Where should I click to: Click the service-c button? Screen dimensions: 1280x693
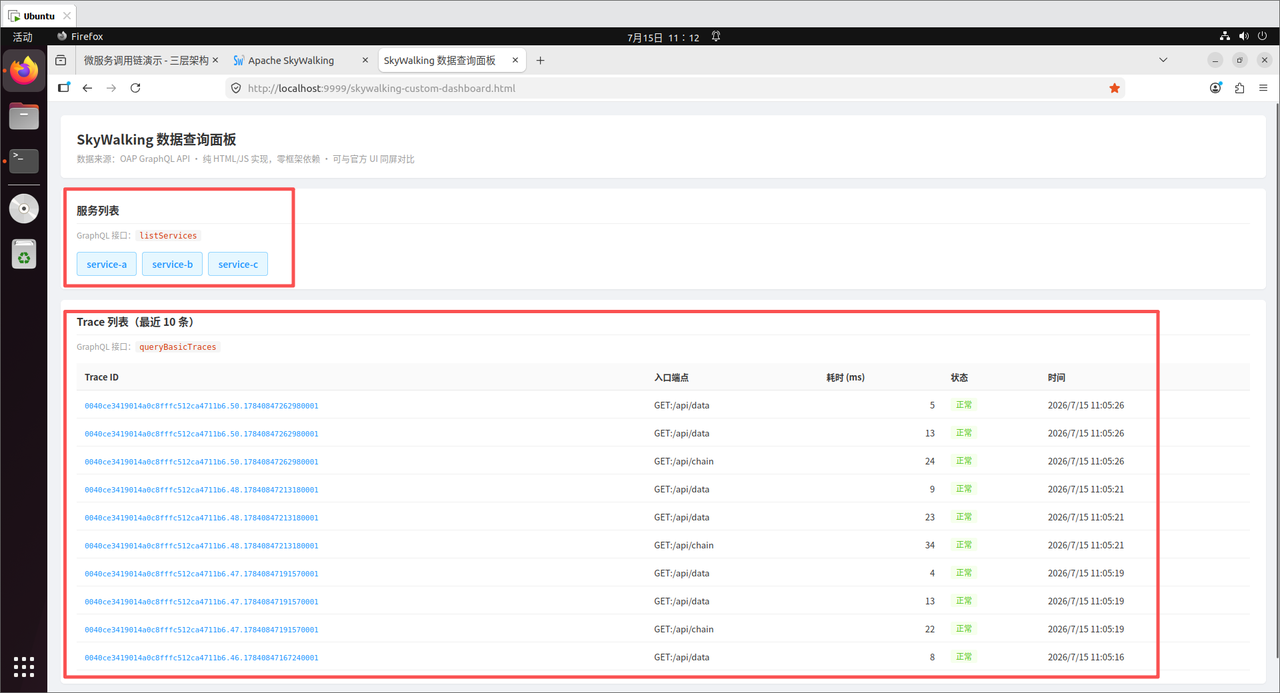click(x=238, y=264)
